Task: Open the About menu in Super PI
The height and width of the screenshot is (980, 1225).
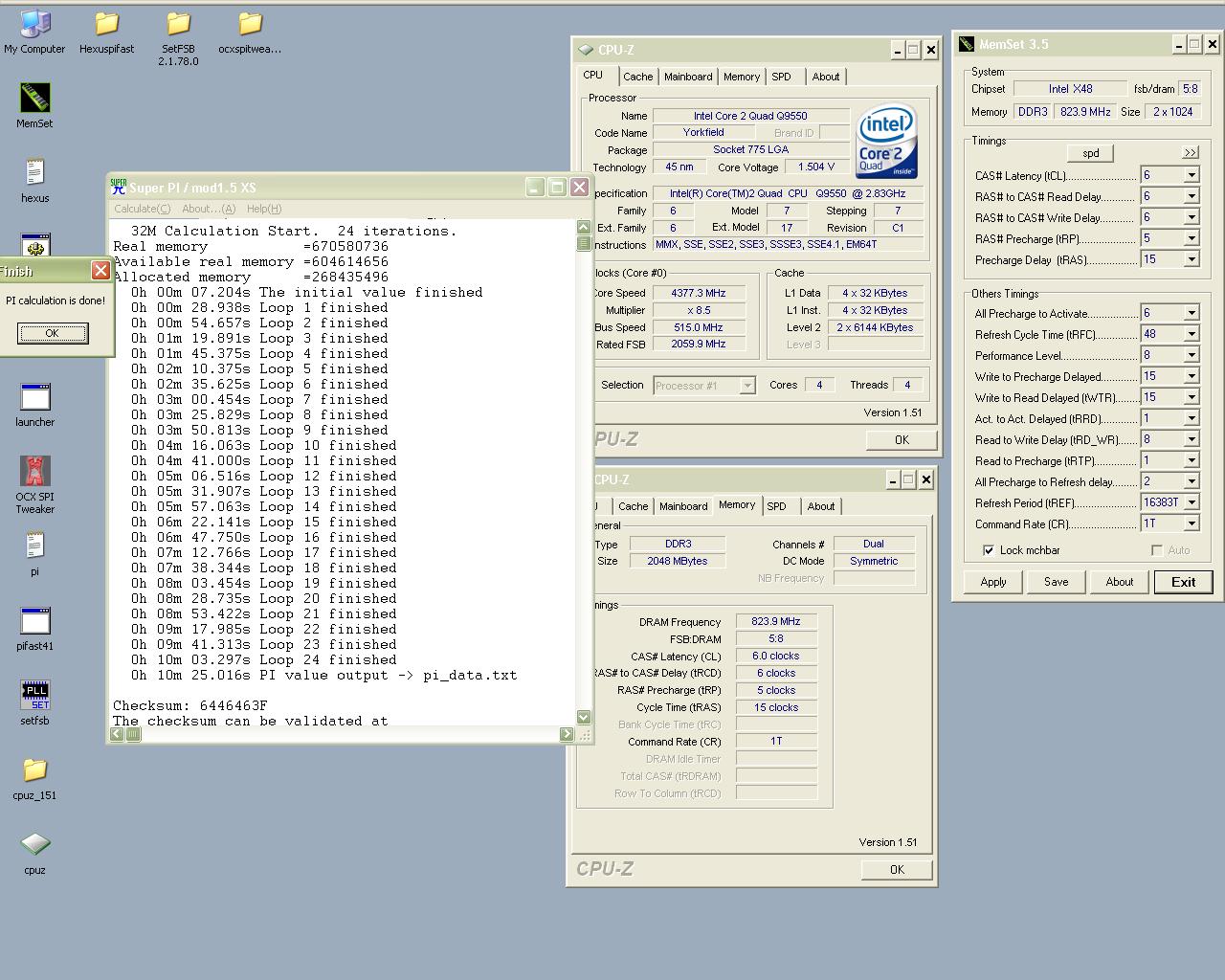Action: click(209, 209)
